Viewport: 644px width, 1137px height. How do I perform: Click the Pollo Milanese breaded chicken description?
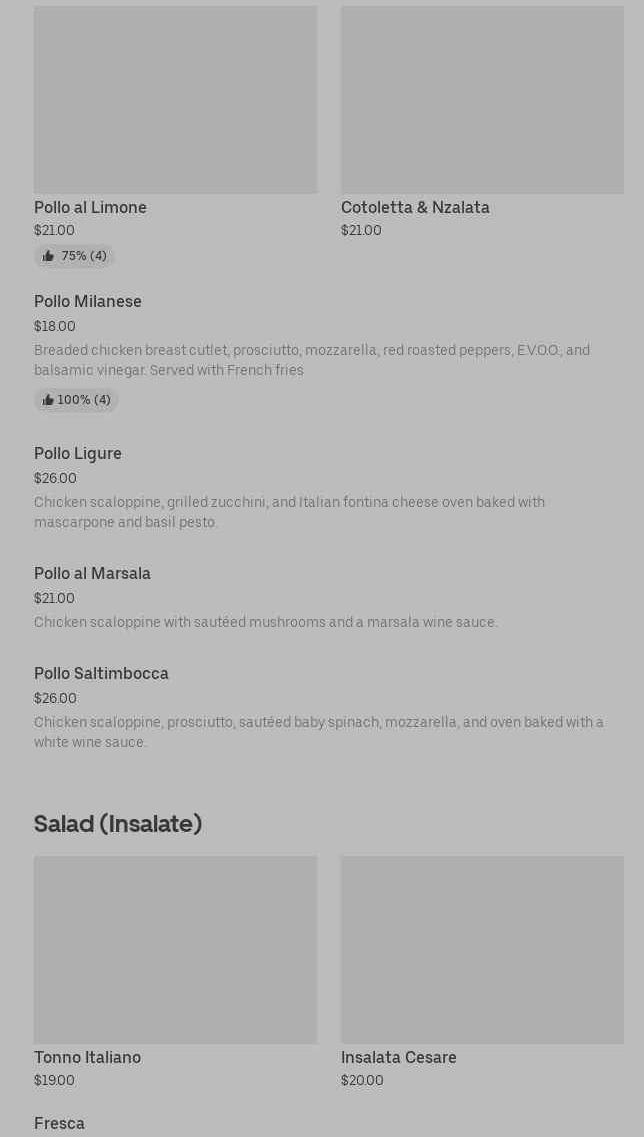[311, 360]
